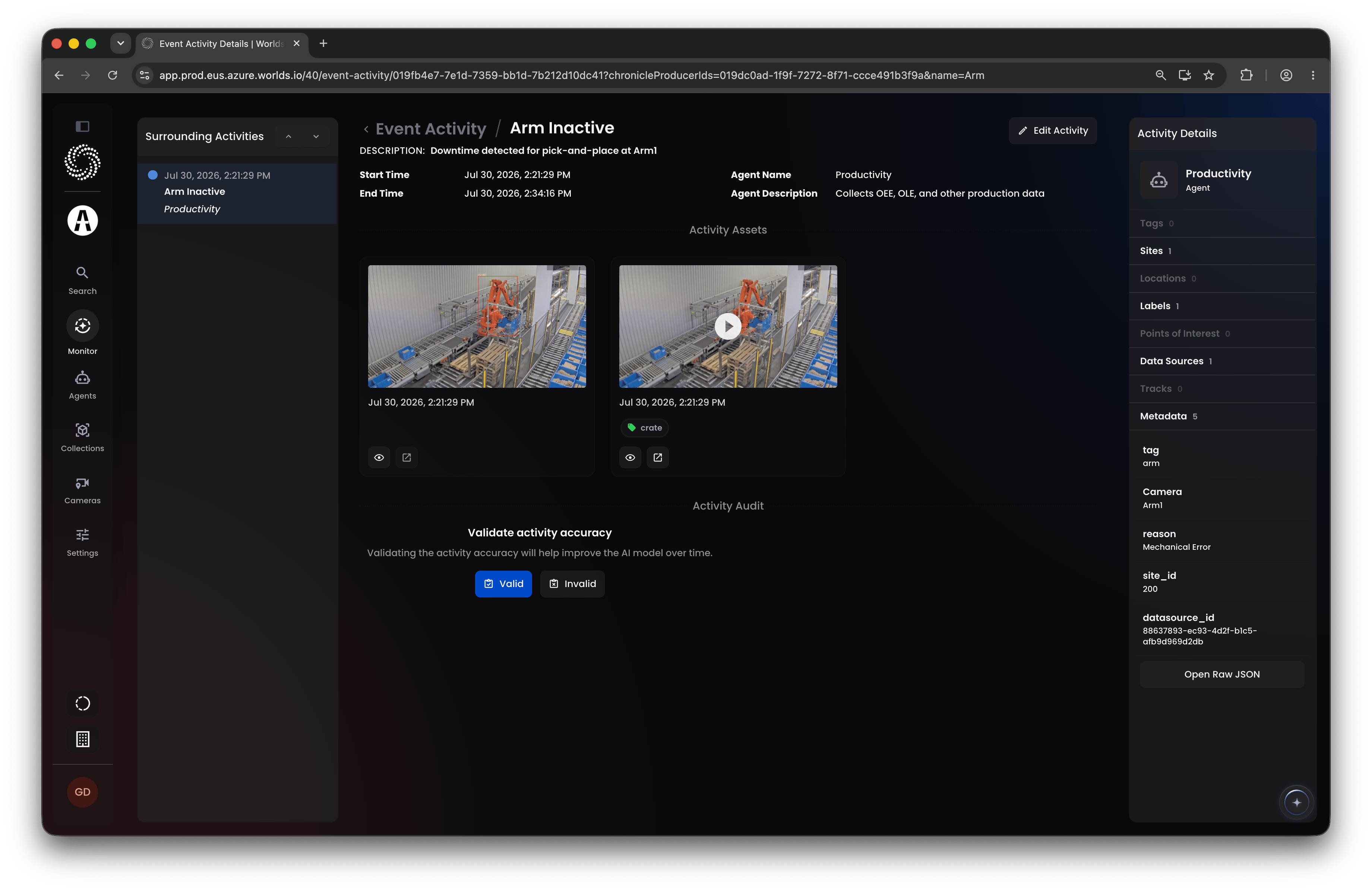
Task: Open the Agents section icon
Action: 82,378
